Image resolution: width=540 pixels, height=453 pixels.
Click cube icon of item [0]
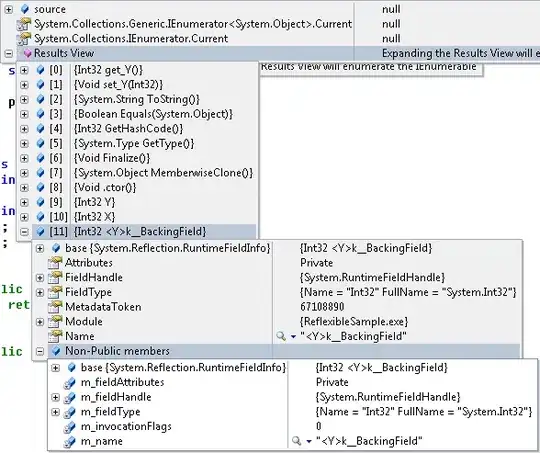40,70
